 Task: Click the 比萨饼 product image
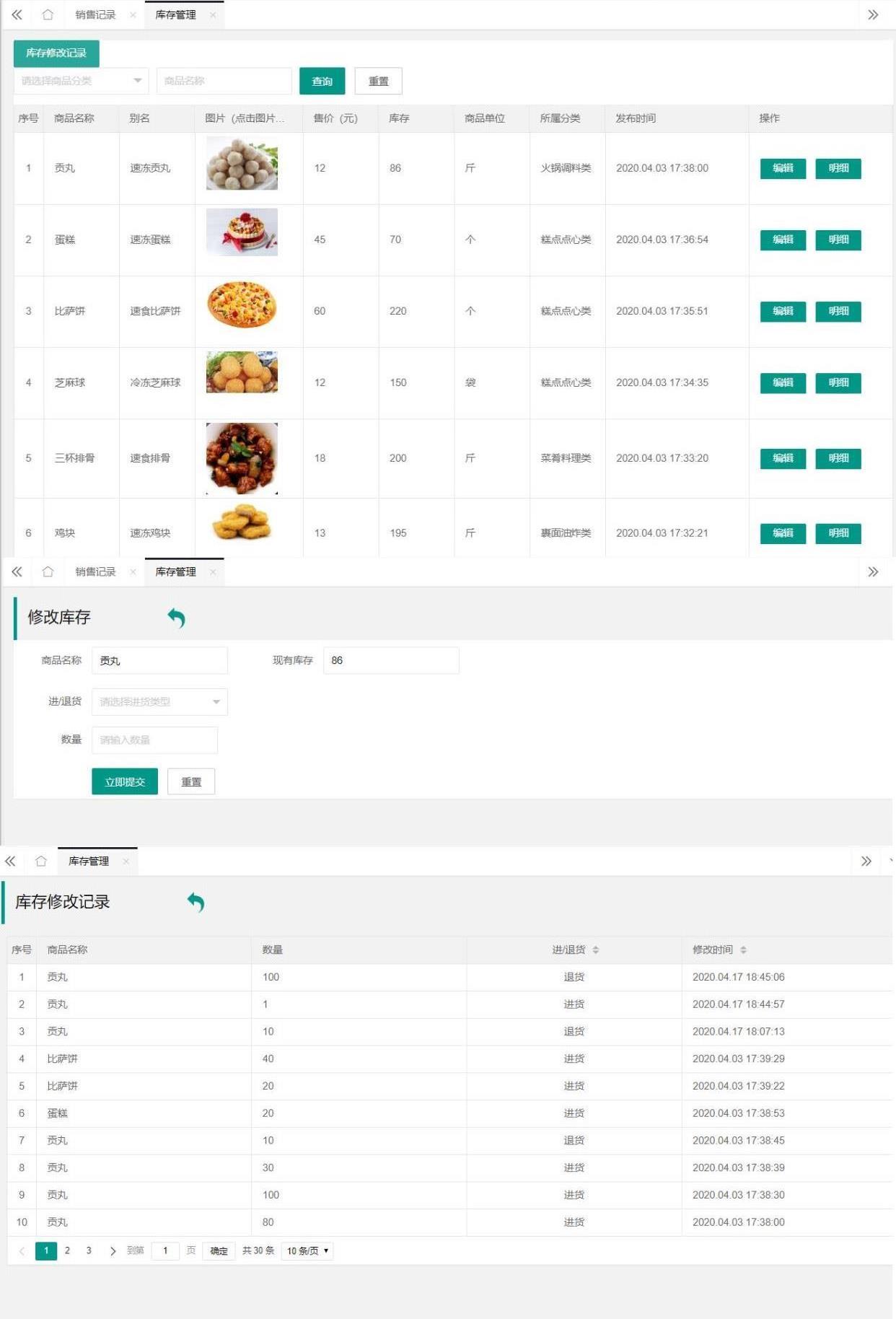242,304
